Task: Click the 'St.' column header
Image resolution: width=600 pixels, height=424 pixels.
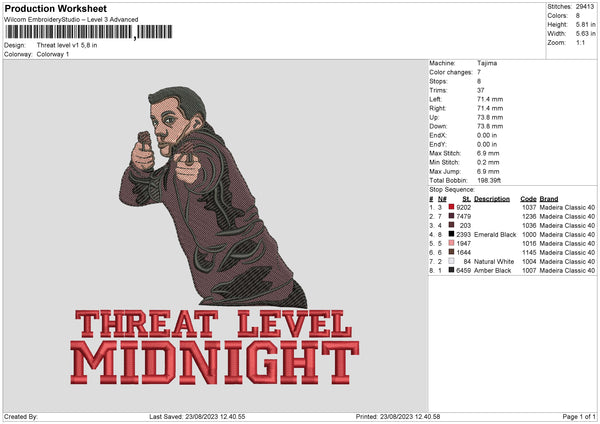Action: (x=466, y=199)
